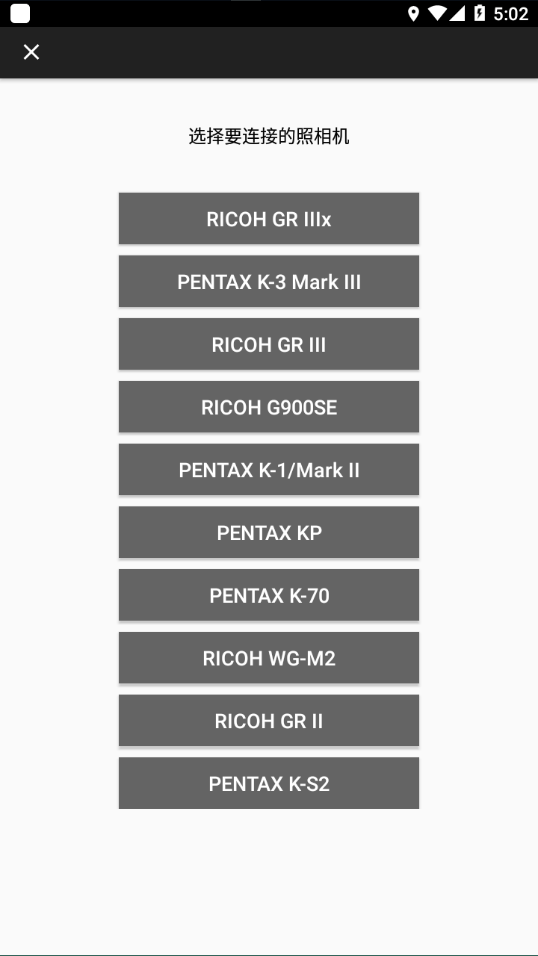Screen dimensions: 538x956
Task: Choose the PENTAX KP camera
Action: tap(269, 533)
